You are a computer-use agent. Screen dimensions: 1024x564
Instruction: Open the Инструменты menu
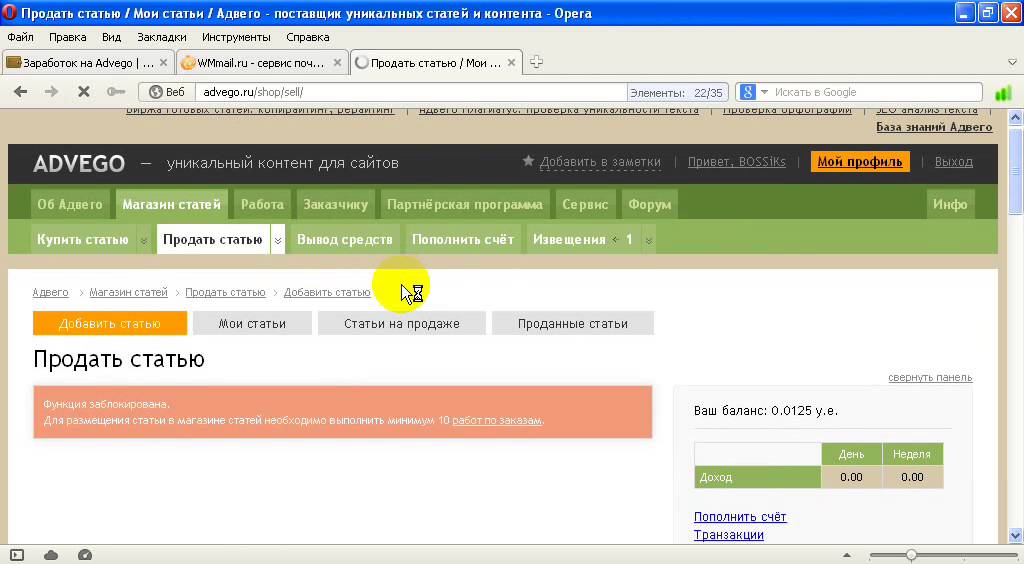pos(236,37)
